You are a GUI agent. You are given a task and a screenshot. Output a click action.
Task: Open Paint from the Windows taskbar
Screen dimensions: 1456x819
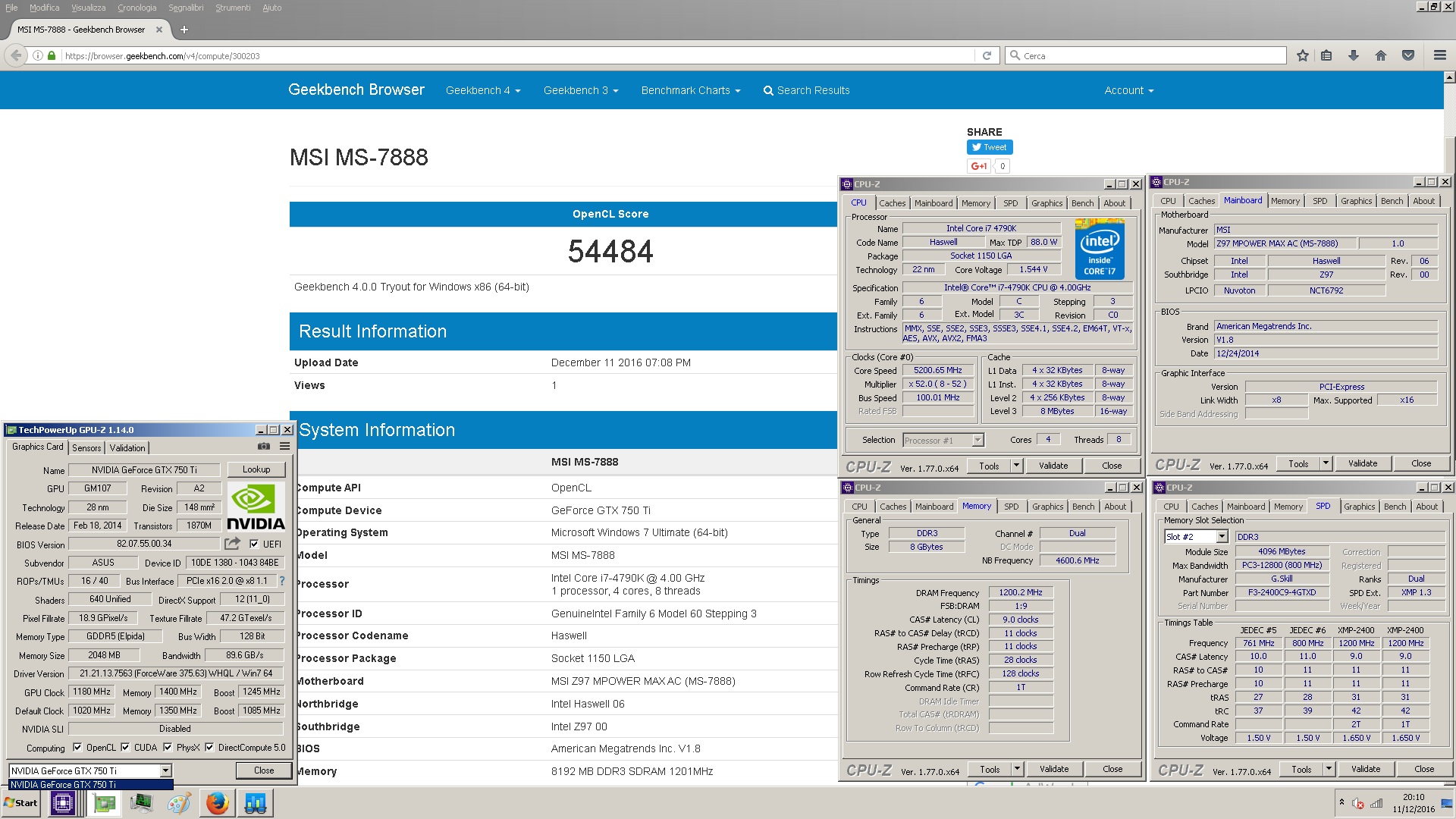click(x=179, y=802)
